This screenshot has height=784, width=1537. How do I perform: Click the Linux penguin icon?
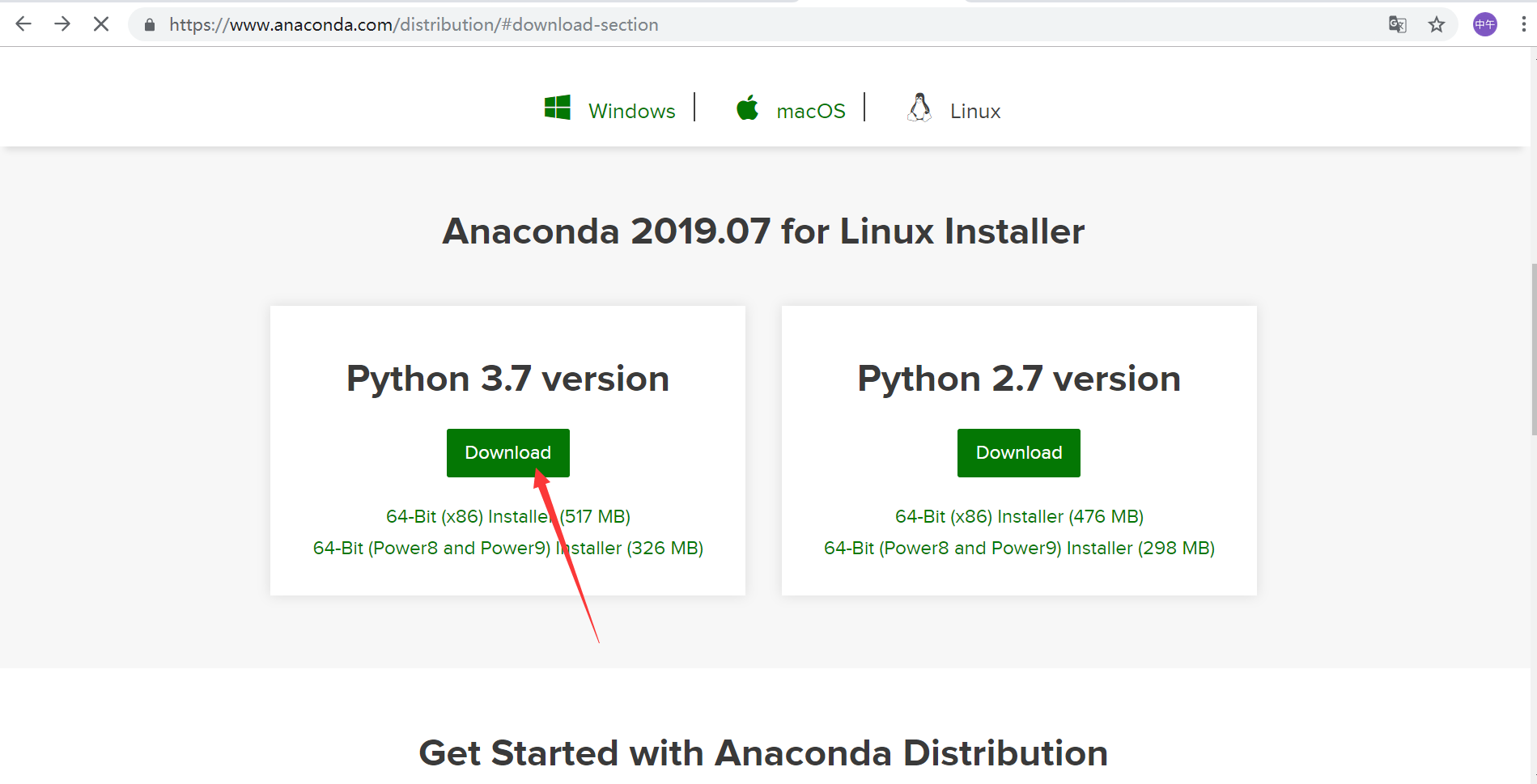pos(919,107)
